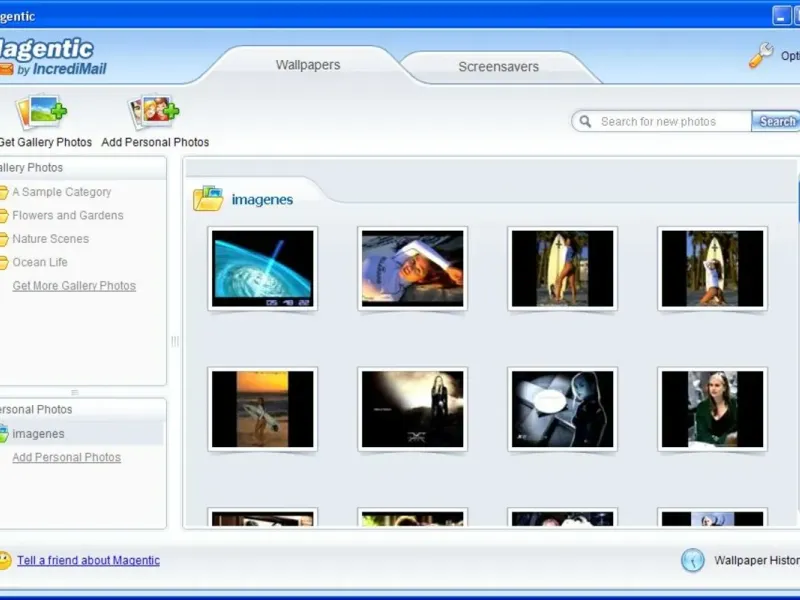Image resolution: width=800 pixels, height=600 pixels.
Task: Select the Ocean Life category folder
Action: [x=40, y=262]
